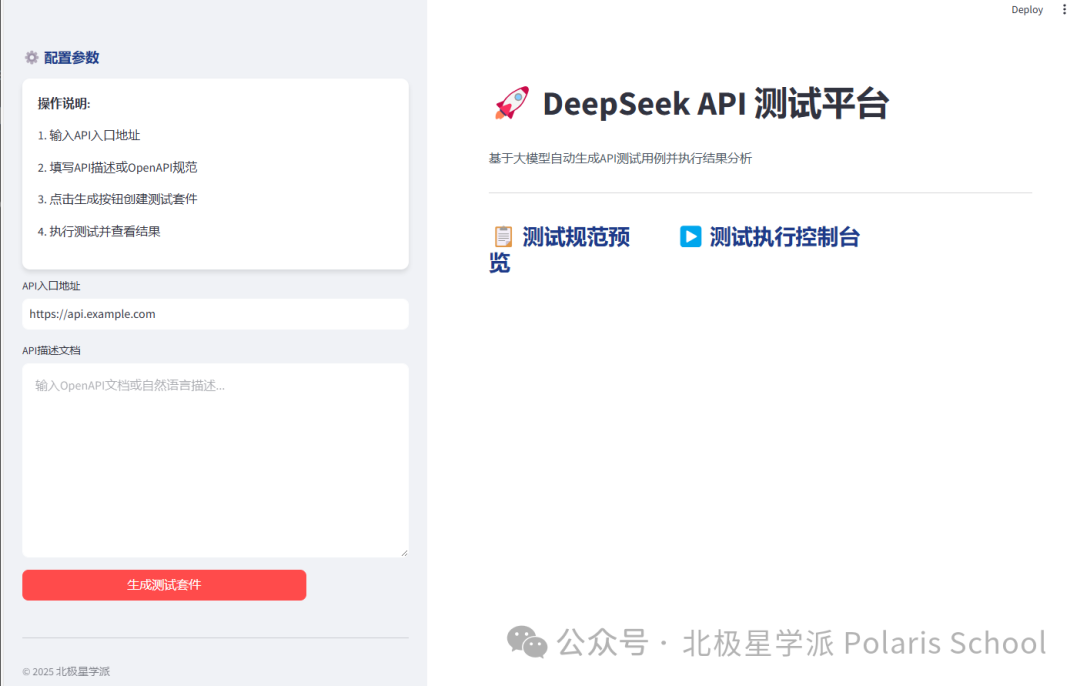Screen dimensions: 1080x686
Task: Click step 3 点击生成按钮创建测试套件
Action: coord(117,199)
